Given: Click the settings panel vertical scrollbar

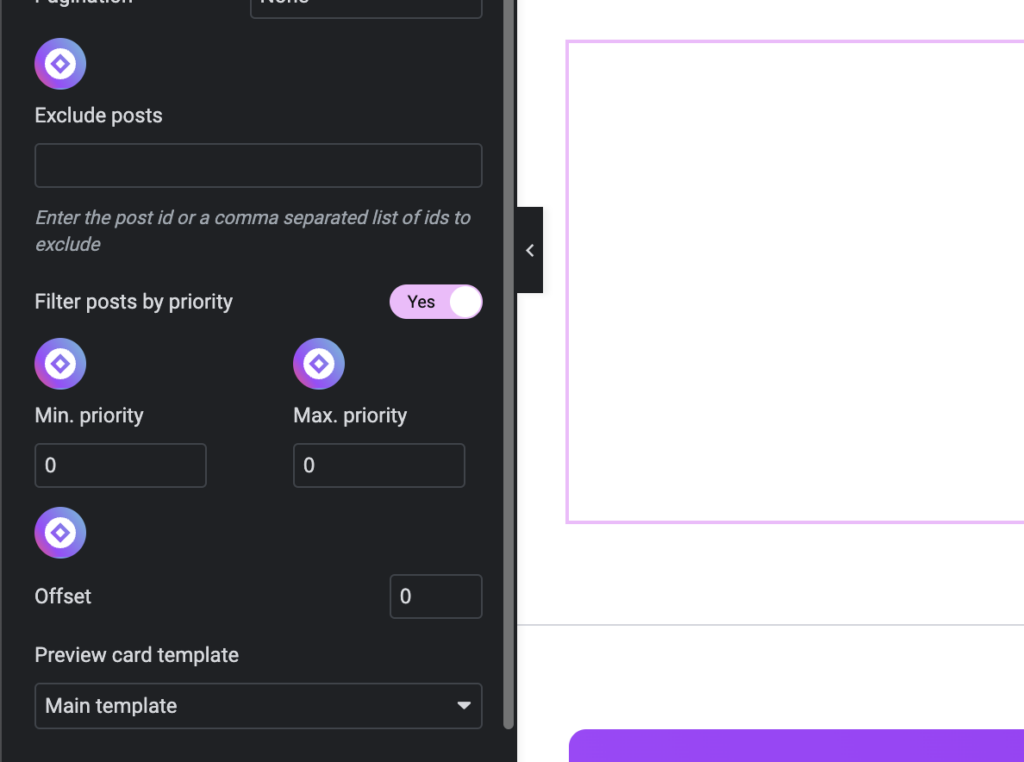Looking at the screenshot, I should pyautogui.click(x=508, y=360).
